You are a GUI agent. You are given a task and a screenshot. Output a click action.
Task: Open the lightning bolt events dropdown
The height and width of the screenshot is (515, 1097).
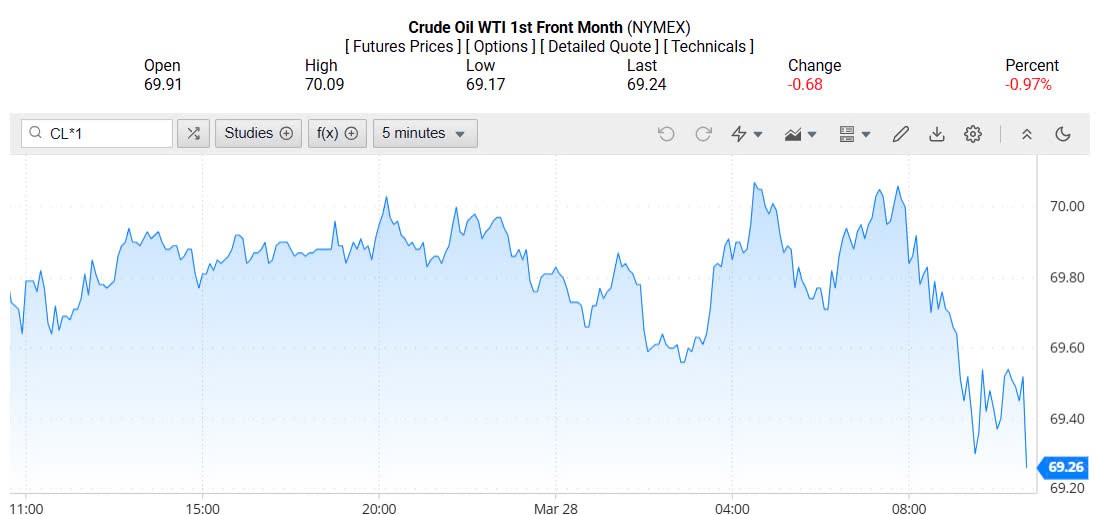746,133
